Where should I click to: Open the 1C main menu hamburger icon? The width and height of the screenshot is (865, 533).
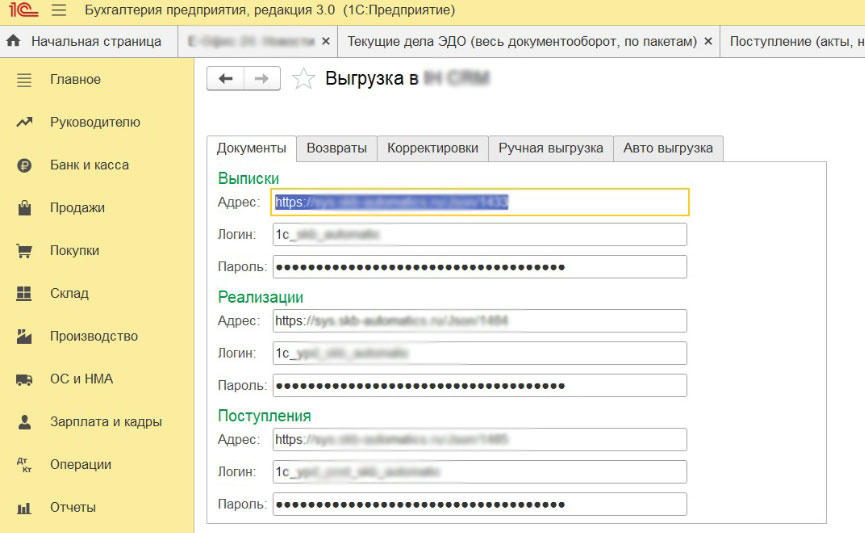coord(58,10)
